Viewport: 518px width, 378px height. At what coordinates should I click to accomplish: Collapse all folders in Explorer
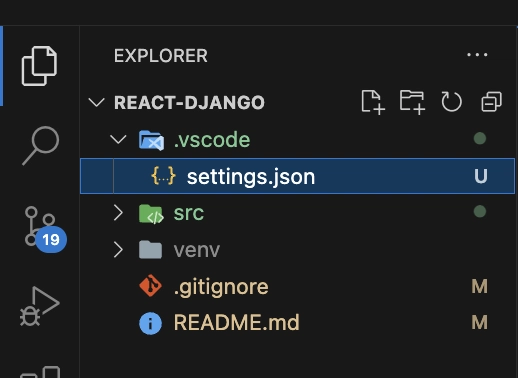(x=491, y=102)
